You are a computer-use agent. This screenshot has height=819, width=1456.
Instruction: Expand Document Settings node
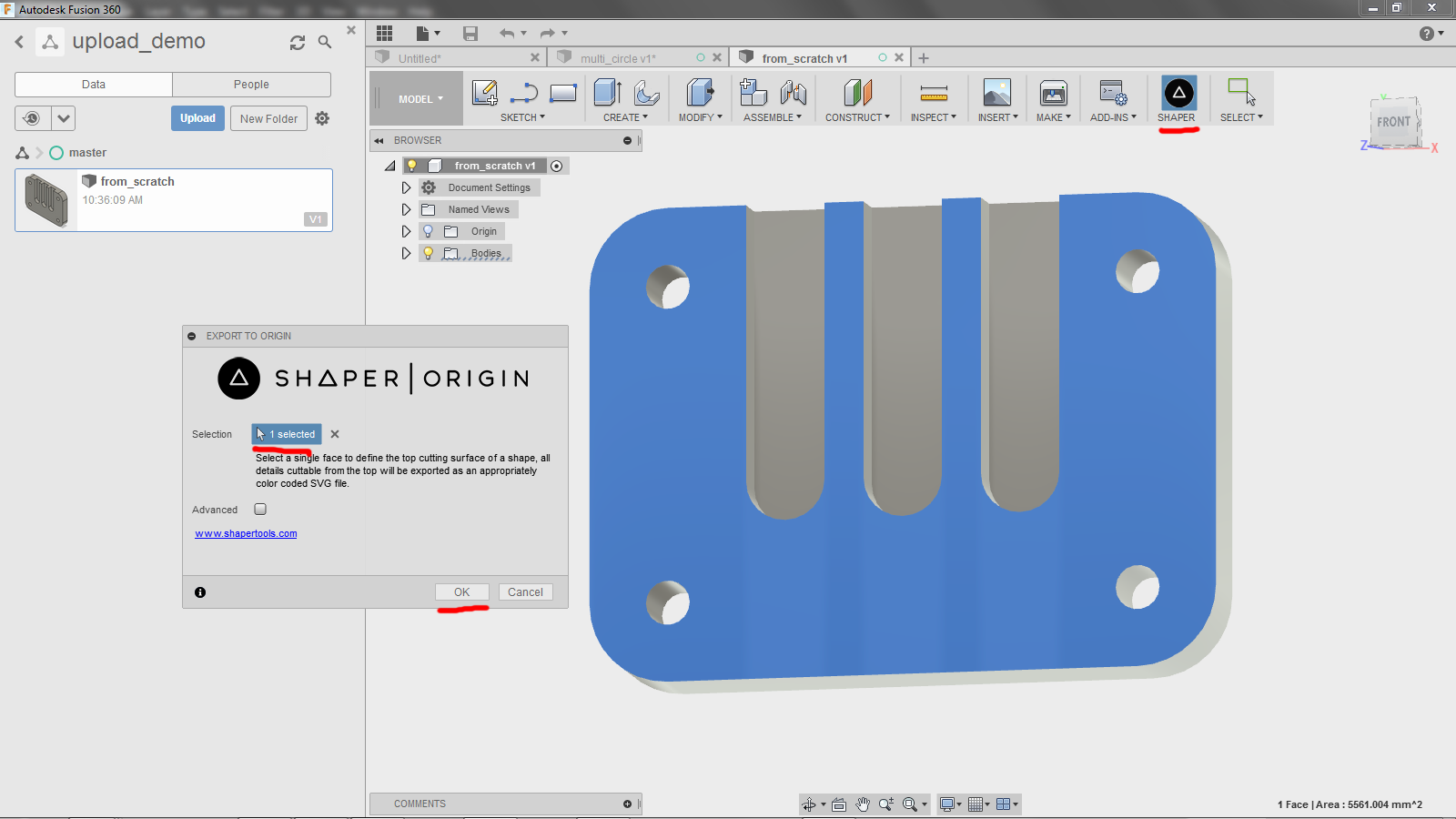click(x=406, y=187)
